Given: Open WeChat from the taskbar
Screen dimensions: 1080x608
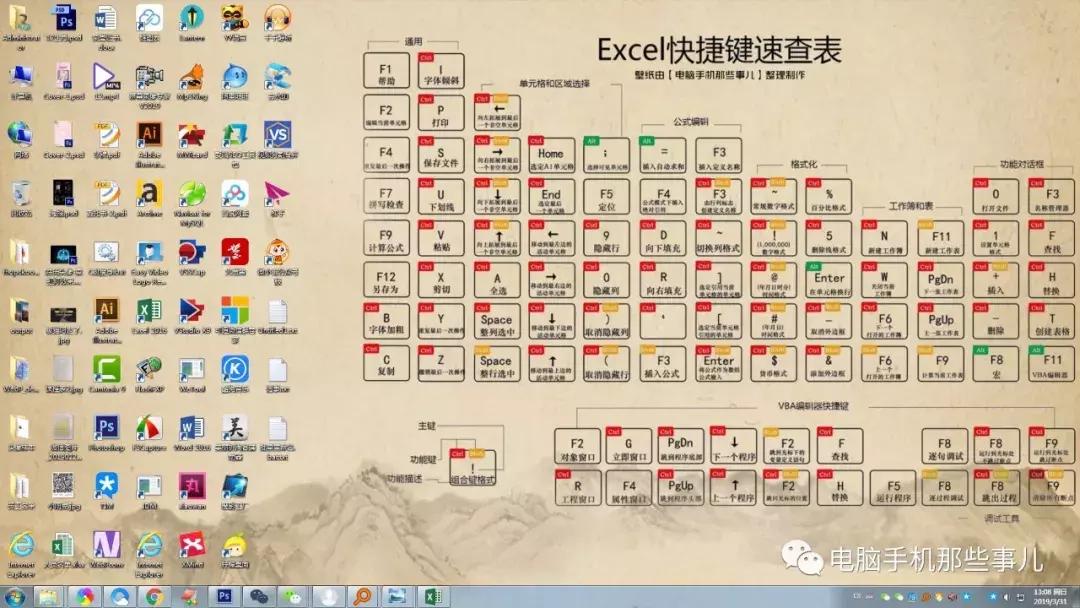Looking at the screenshot, I should click(292, 595).
